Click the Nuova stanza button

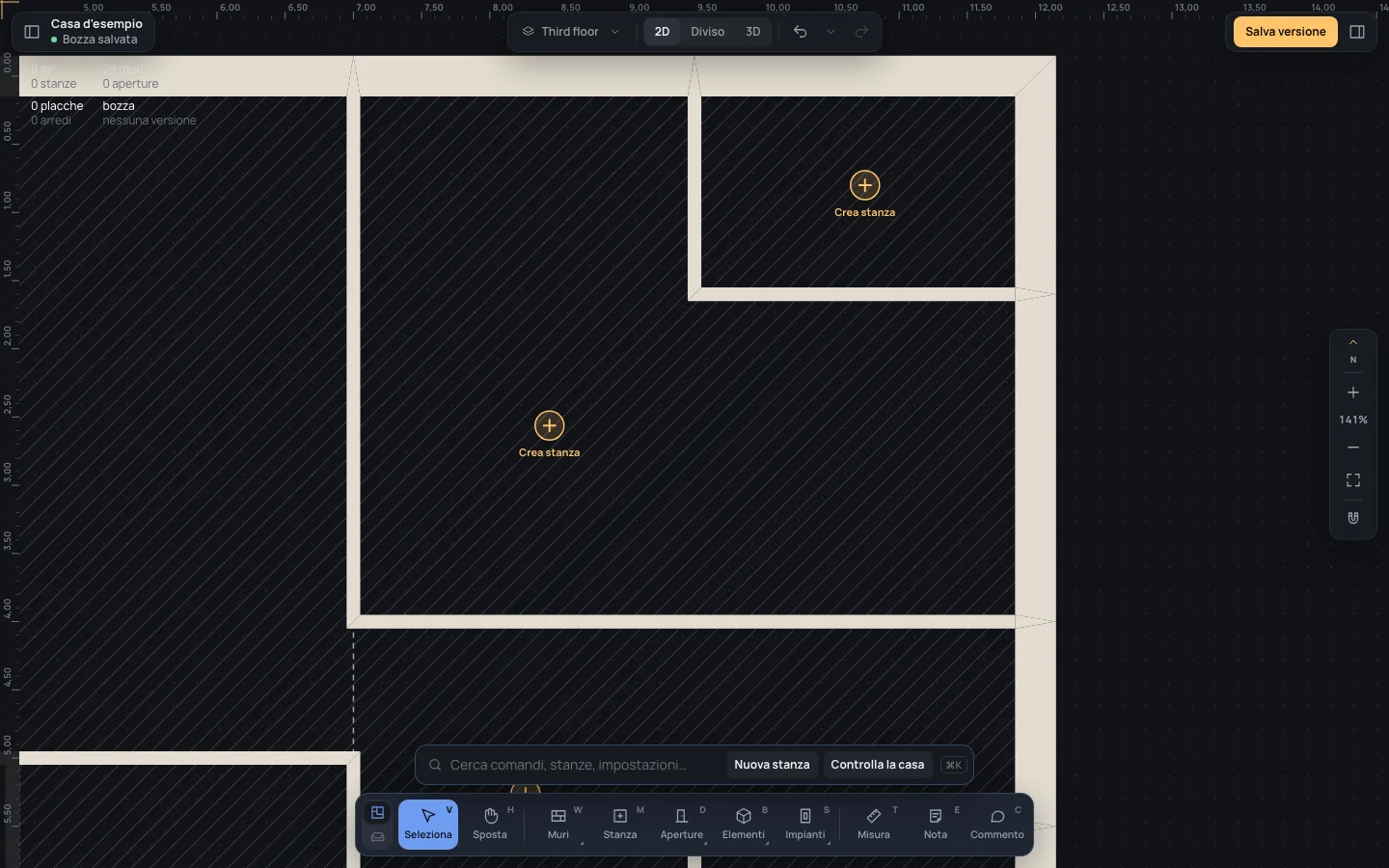click(772, 765)
